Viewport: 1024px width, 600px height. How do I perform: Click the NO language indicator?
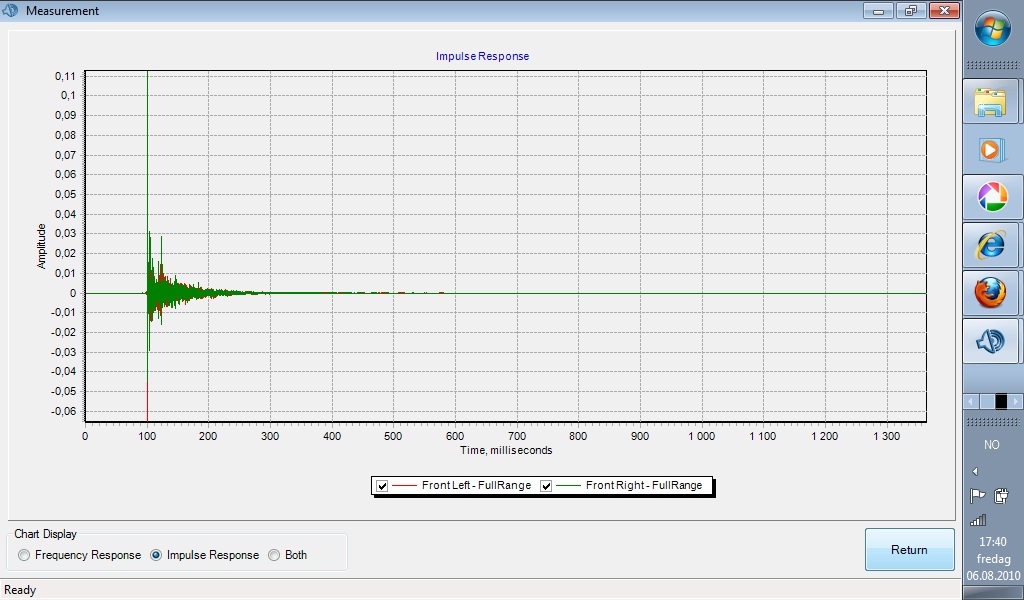(992, 445)
